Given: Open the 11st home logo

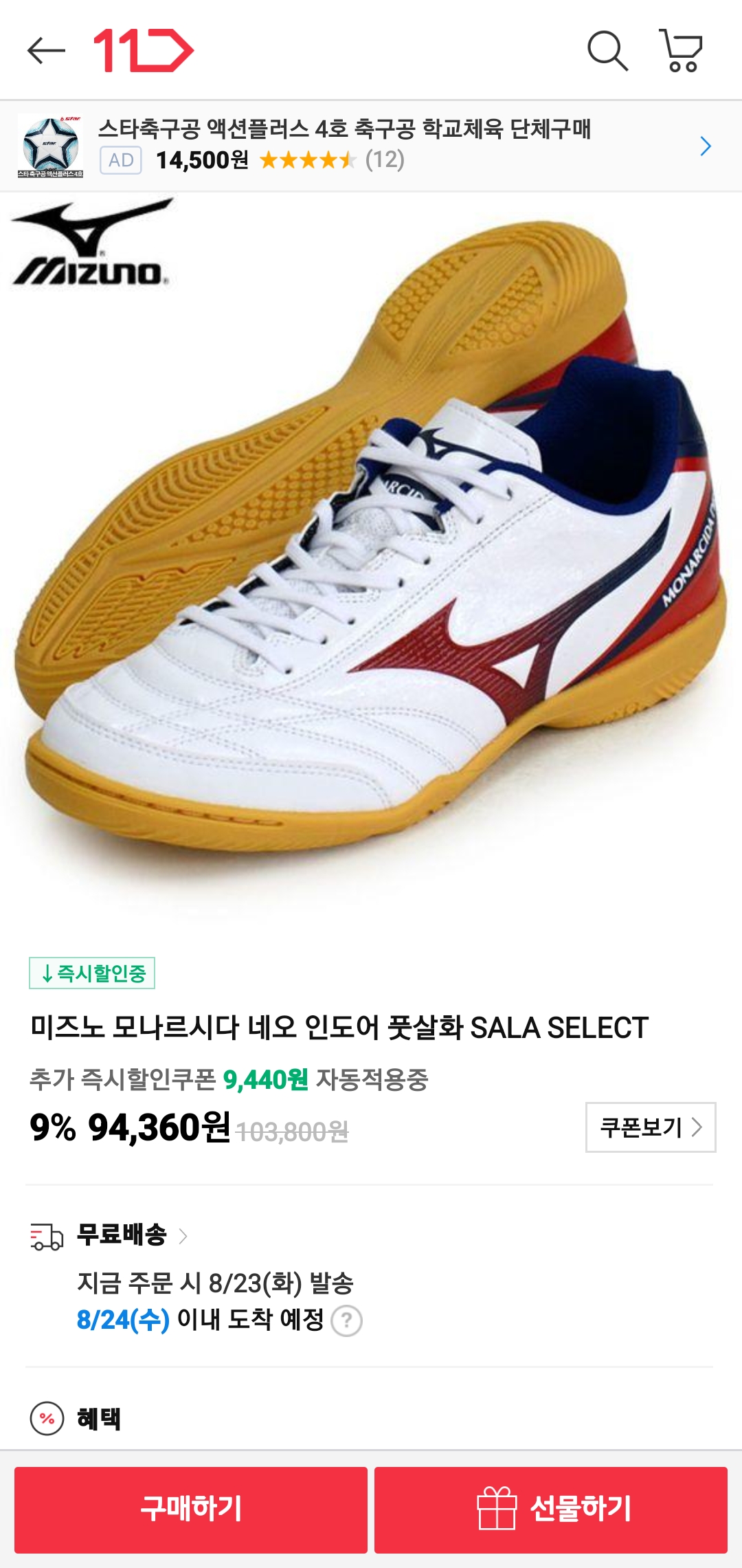Looking at the screenshot, I should 144,50.
